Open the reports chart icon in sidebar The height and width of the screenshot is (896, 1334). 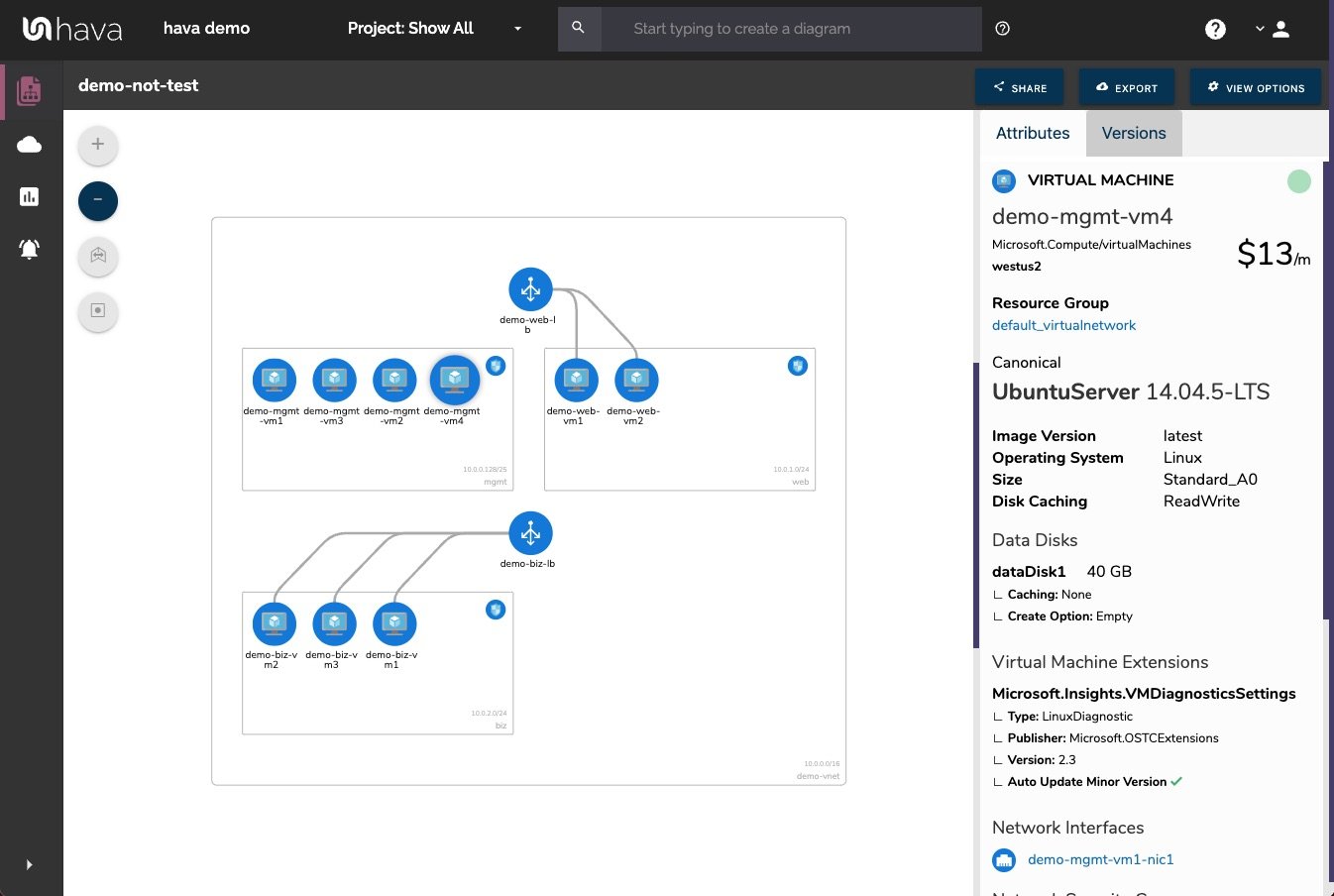point(29,196)
